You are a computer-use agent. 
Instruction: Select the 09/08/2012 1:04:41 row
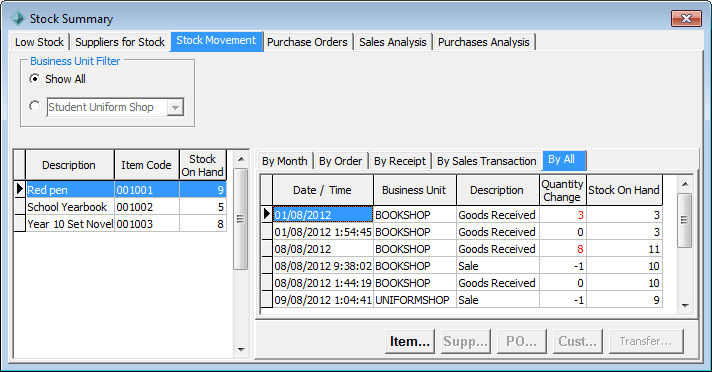[x=462, y=300]
